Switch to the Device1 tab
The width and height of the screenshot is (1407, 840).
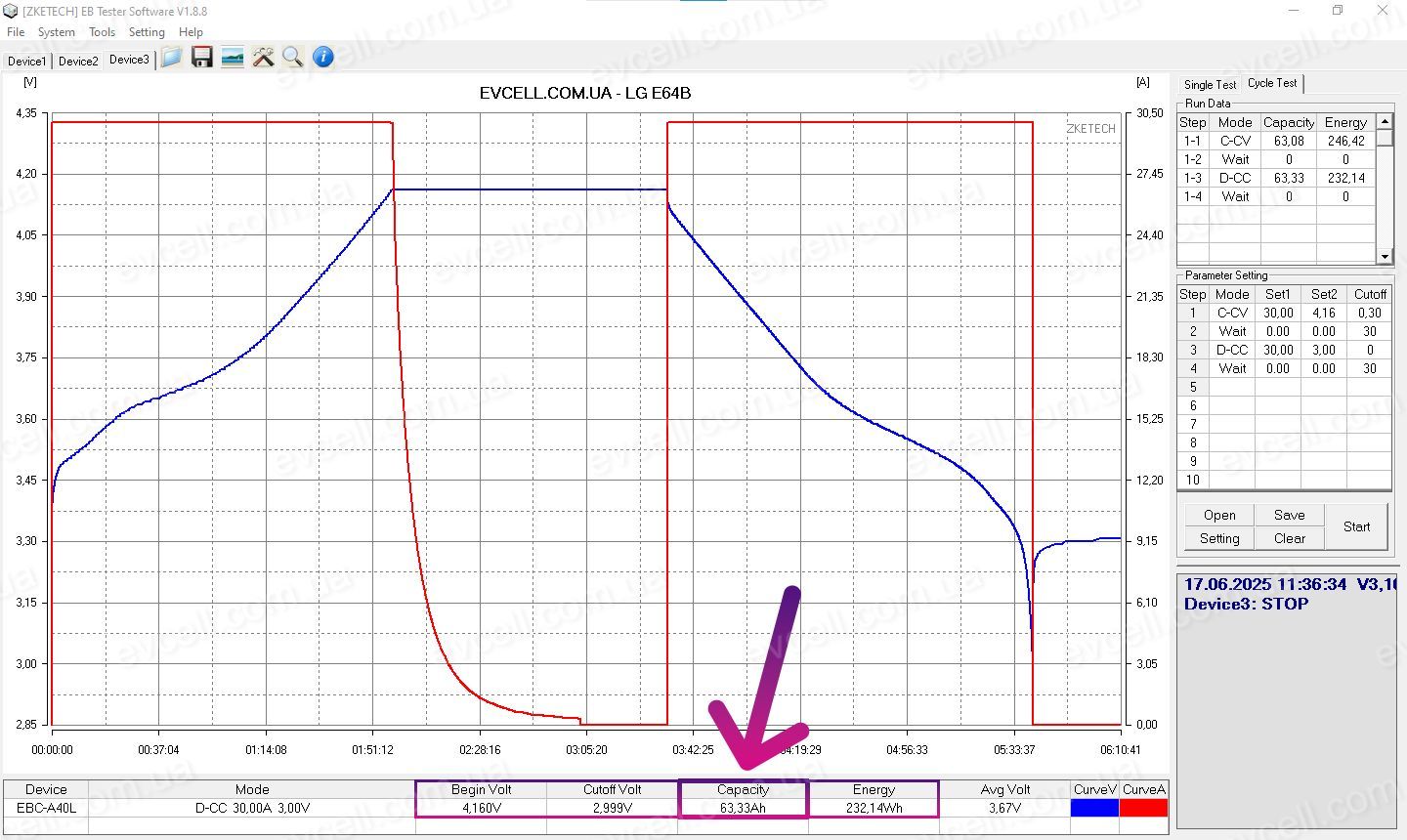tap(26, 61)
